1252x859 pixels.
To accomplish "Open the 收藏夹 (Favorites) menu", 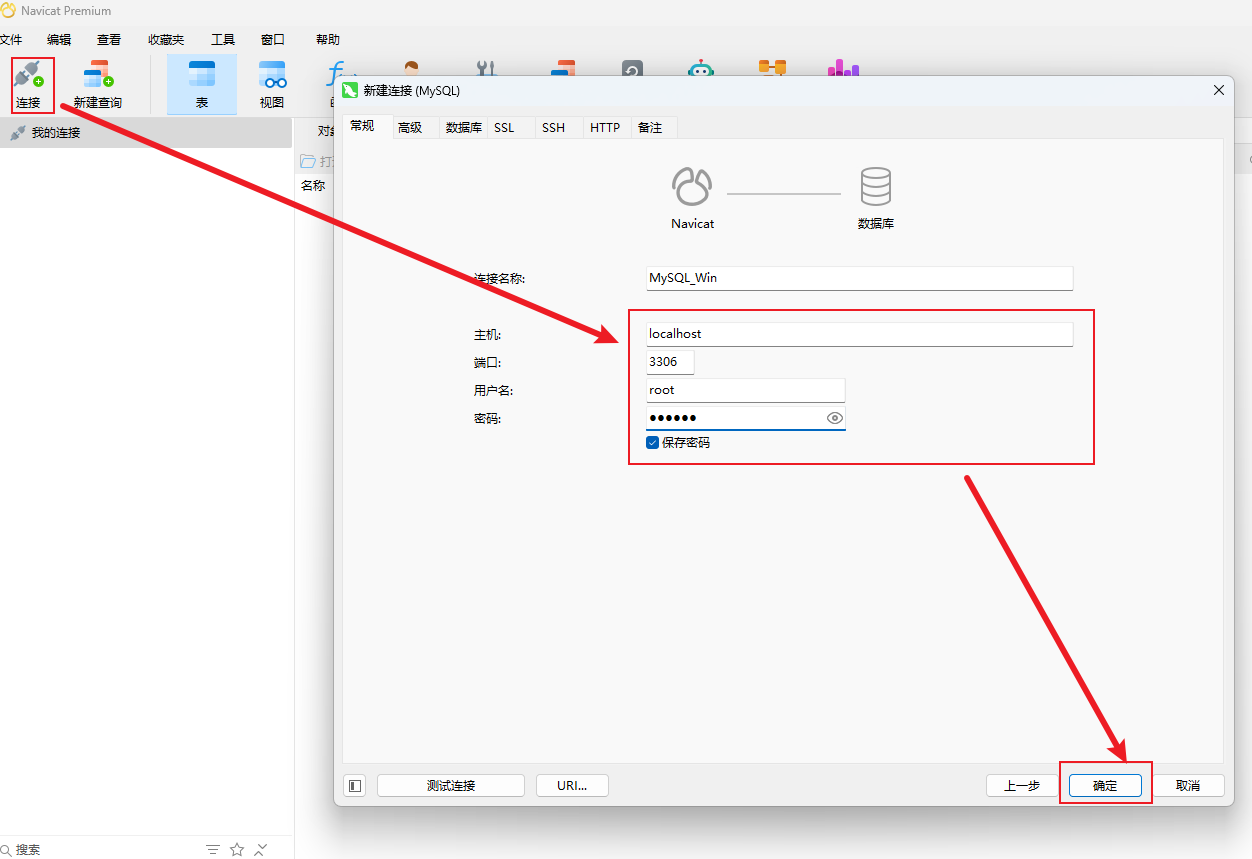I will click(x=166, y=40).
